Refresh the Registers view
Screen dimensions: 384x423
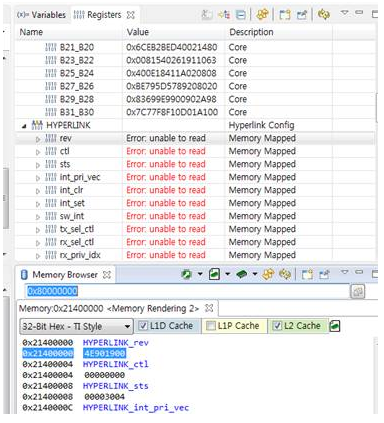(323, 14)
